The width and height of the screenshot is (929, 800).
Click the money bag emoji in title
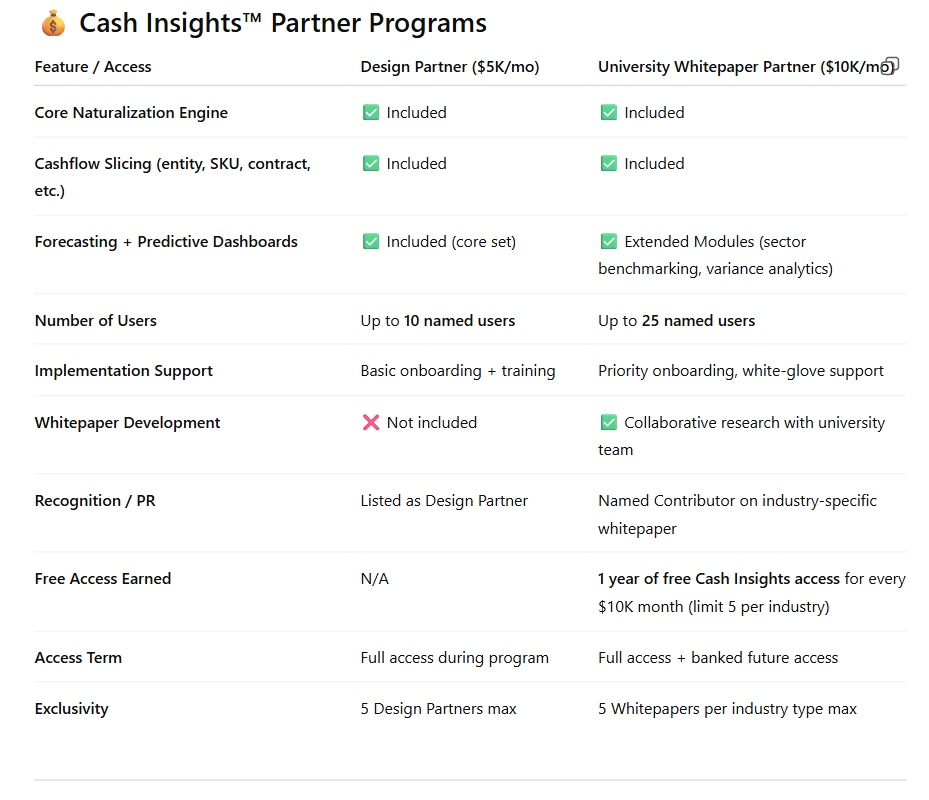(x=53, y=23)
